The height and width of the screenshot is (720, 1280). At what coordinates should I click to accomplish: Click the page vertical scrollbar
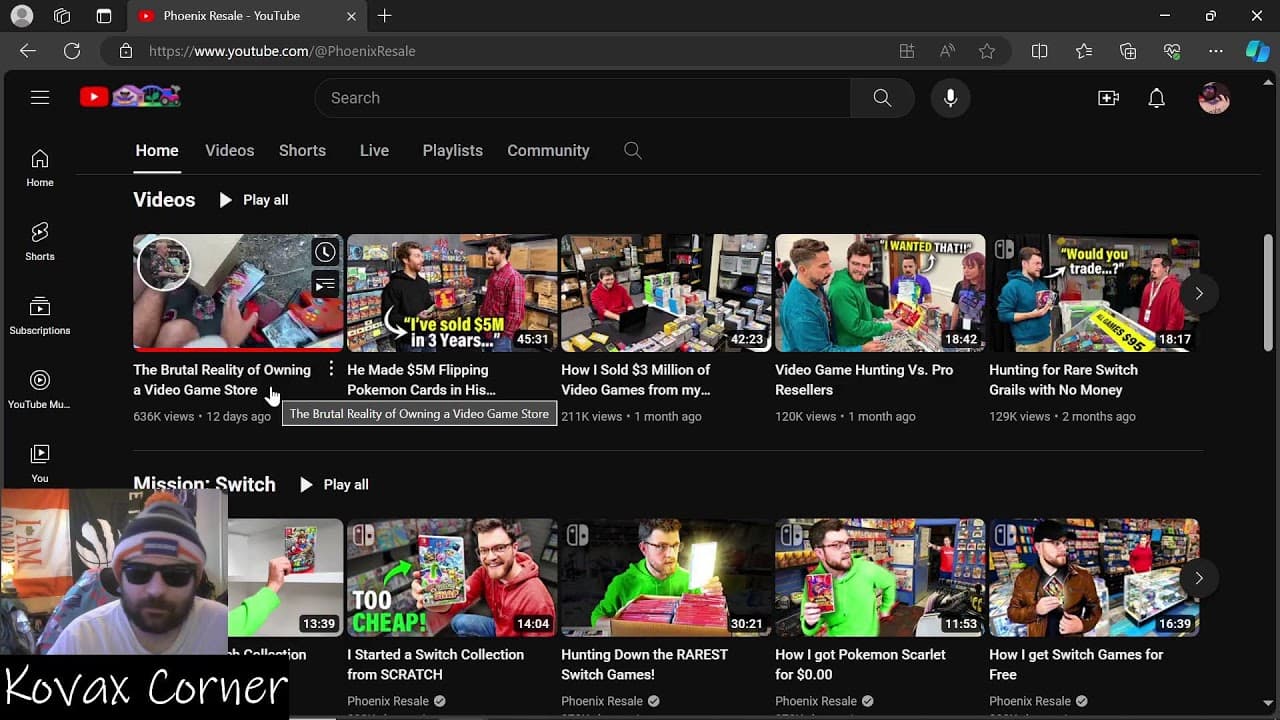[x=1269, y=293]
